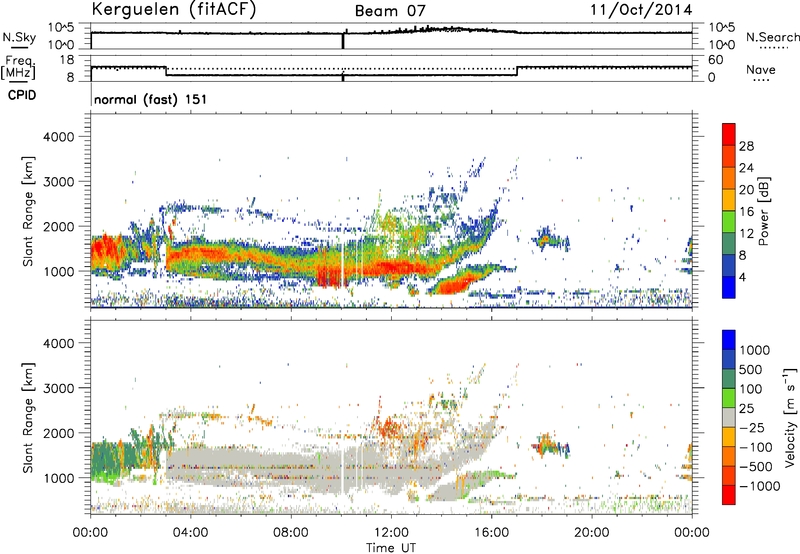
Task: Click the 'Power [dB]' color bar label
Action: pos(763,211)
